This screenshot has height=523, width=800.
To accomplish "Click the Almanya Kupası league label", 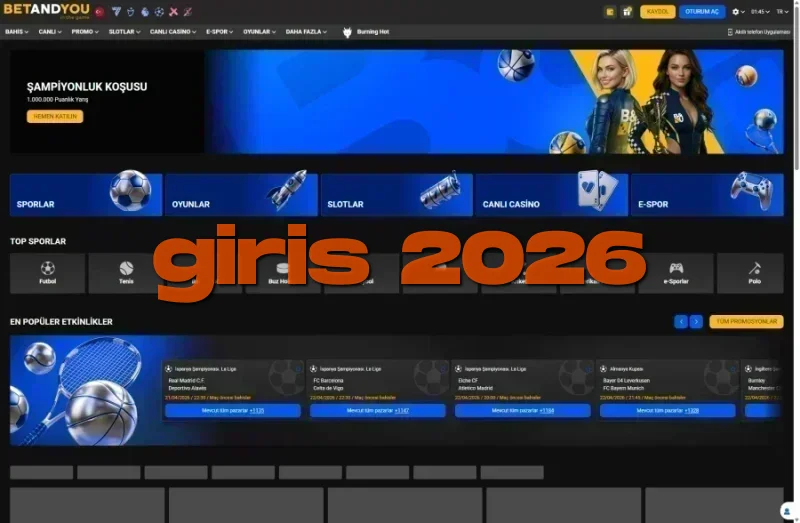I will point(627,369).
